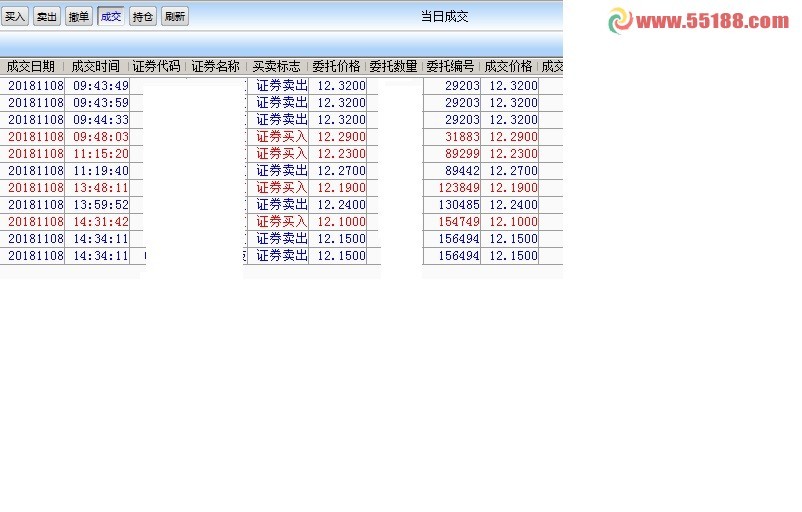802x512 pixels.
Task: Click the www.55188.com watermark logo
Action: click(700, 21)
